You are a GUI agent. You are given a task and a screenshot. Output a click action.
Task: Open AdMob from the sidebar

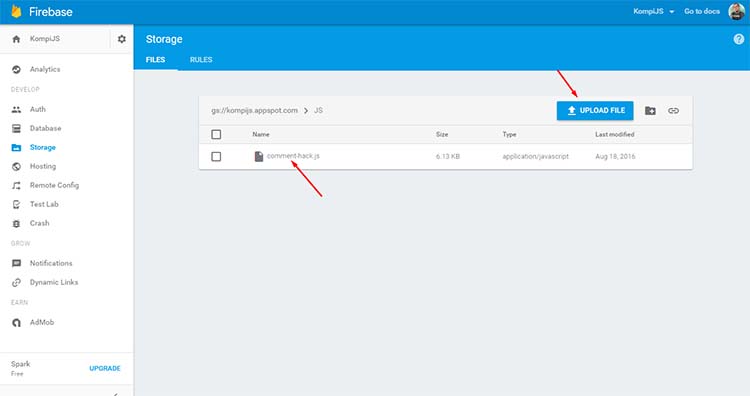point(42,322)
